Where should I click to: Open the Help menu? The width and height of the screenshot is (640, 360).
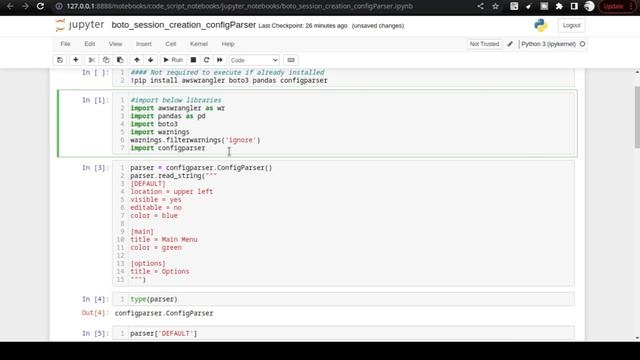[228, 44]
